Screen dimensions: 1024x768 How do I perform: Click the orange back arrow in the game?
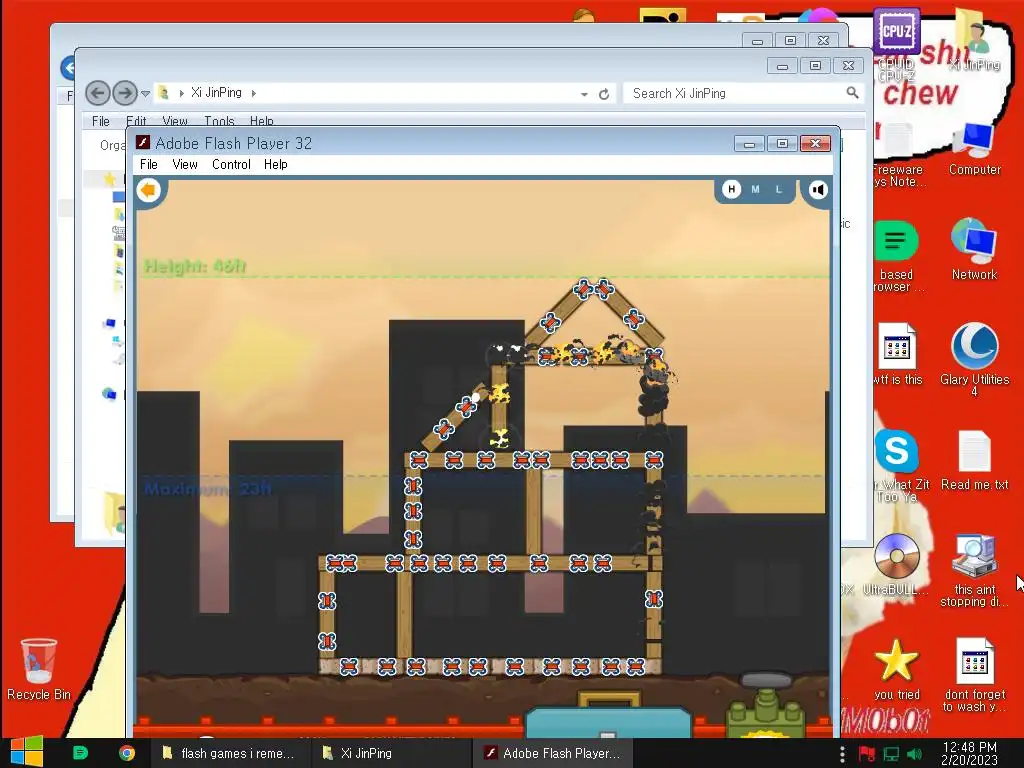[x=149, y=190]
